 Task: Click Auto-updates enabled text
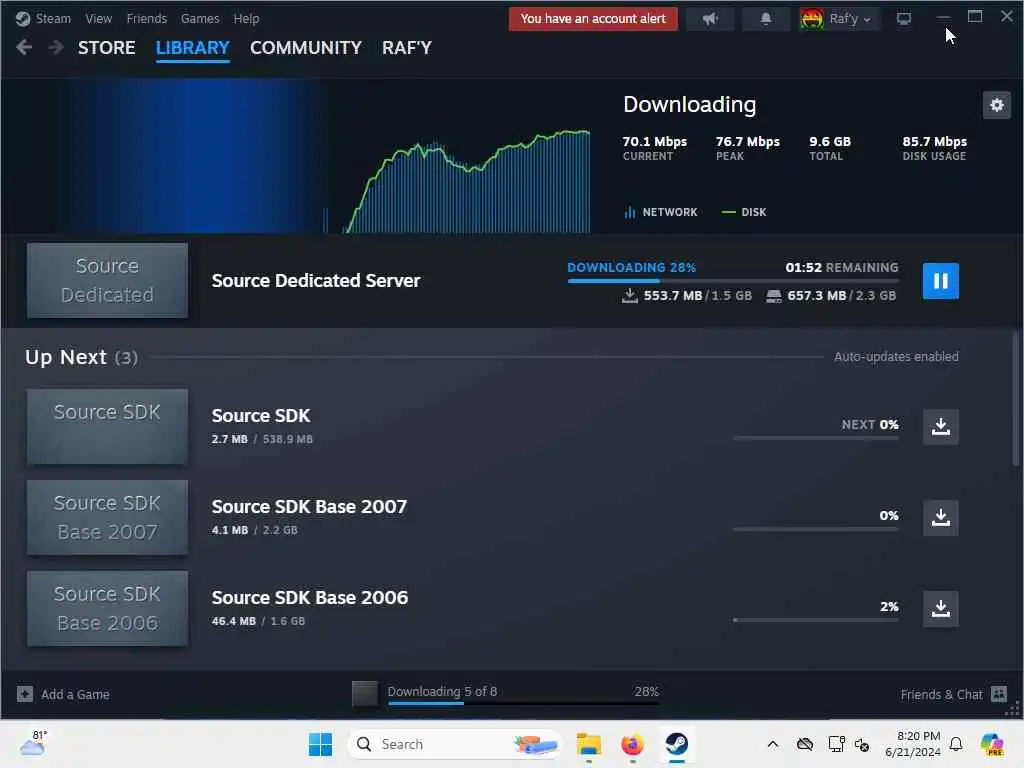coord(896,357)
